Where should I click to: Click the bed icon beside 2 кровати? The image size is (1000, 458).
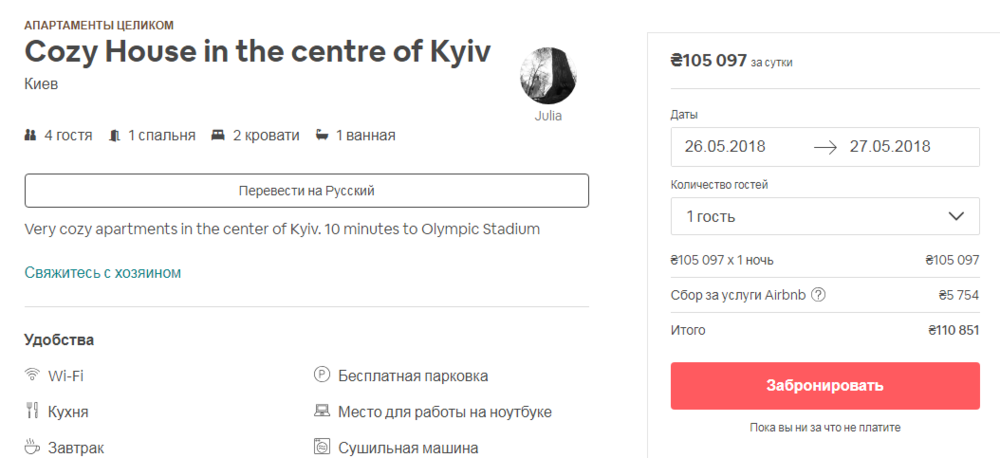218,135
